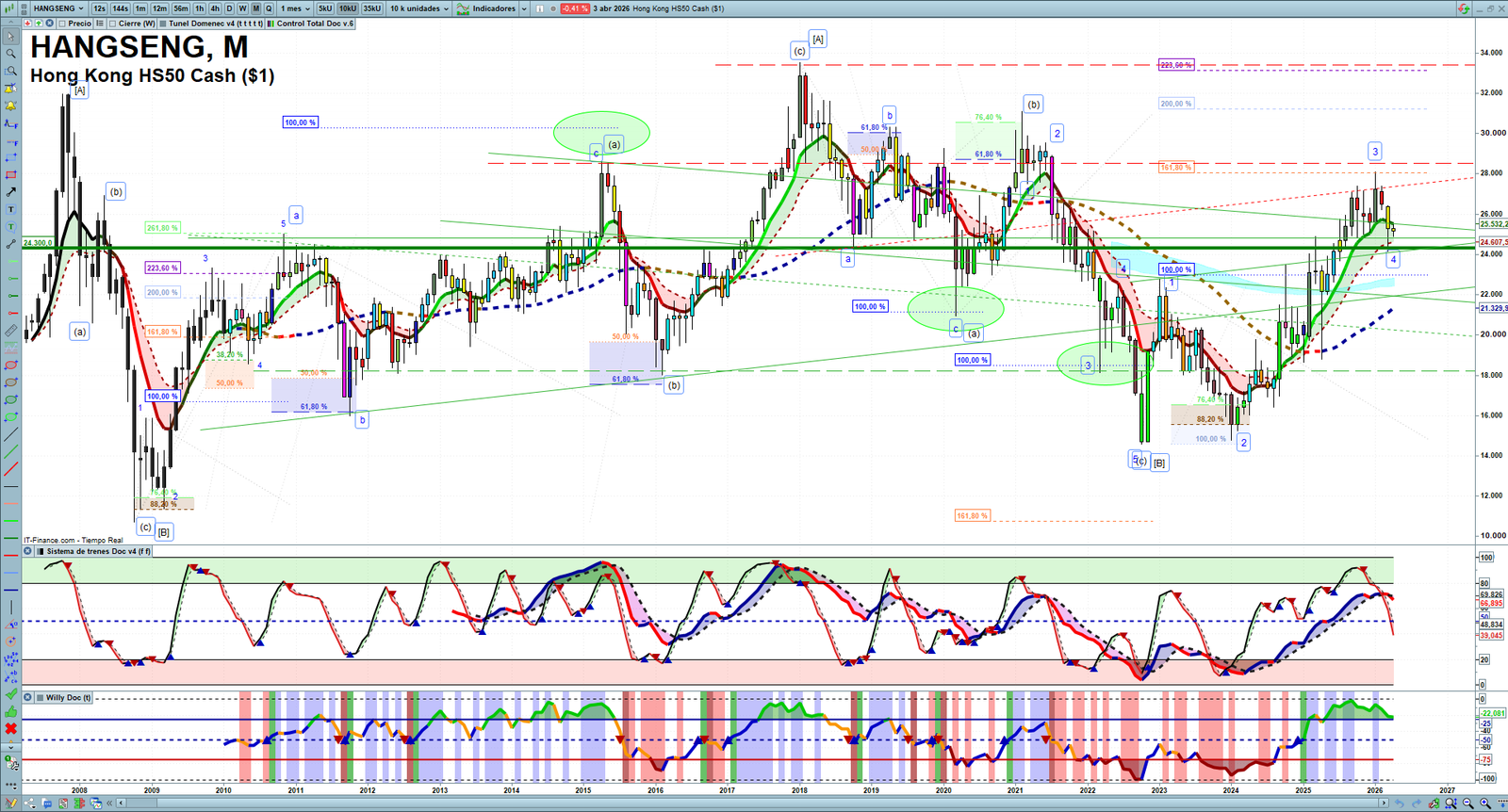Select the black arrow drawing tool
Screen dimensions: 1508x812
[10, 192]
